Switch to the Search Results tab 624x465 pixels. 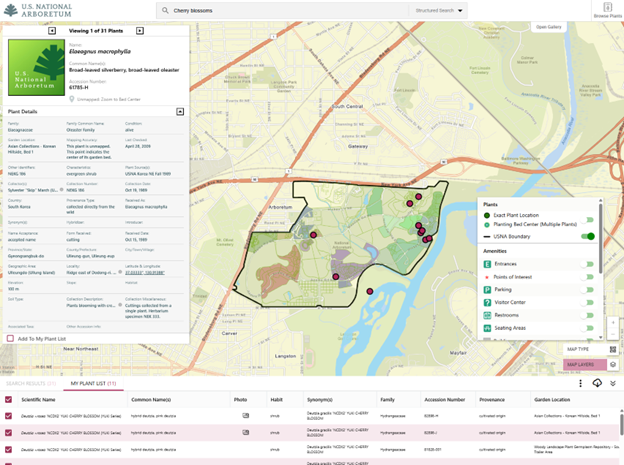pyautogui.click(x=31, y=383)
